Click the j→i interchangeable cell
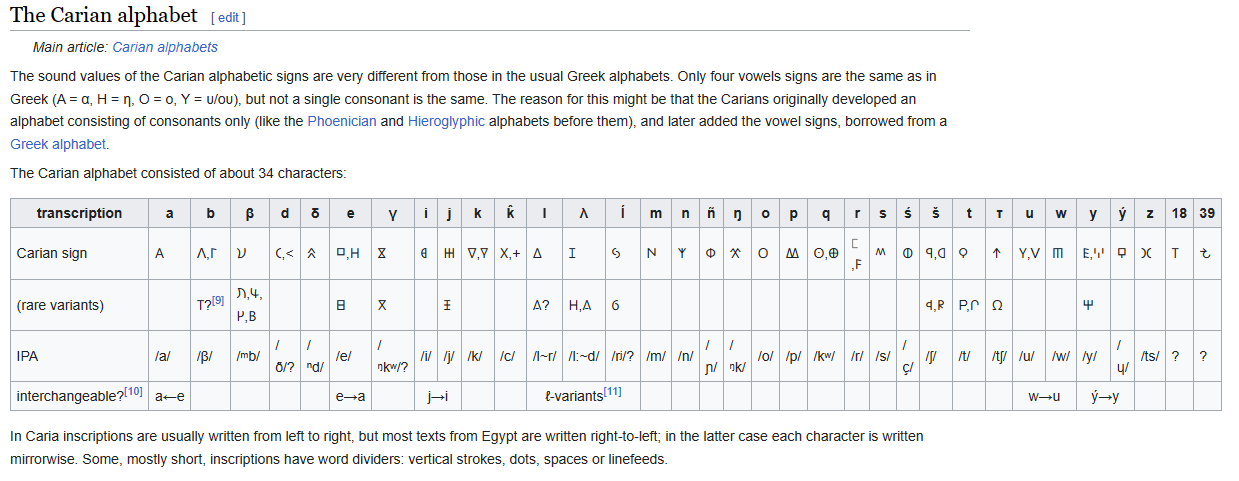Screen dimensions: 1239x481 438,396
